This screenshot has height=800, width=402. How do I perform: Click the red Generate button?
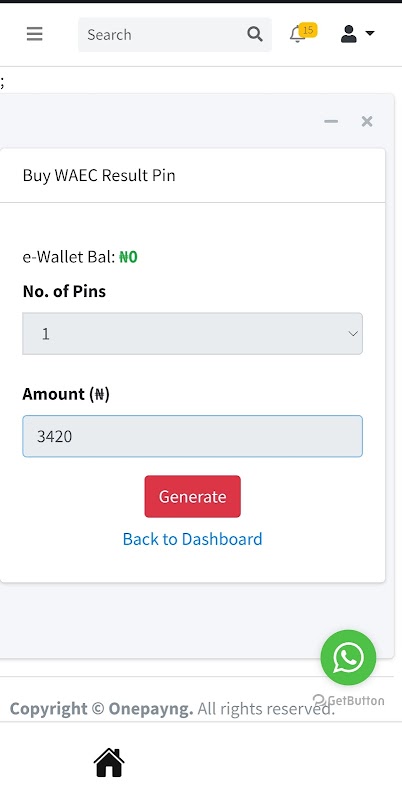[x=192, y=496]
